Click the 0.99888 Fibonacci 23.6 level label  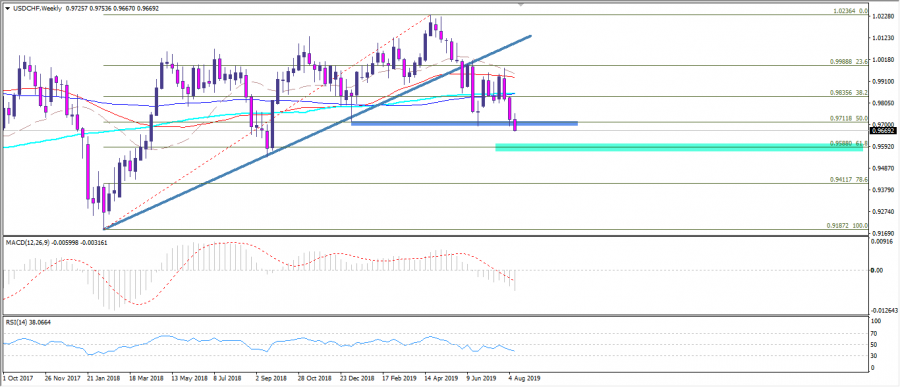tap(849, 61)
